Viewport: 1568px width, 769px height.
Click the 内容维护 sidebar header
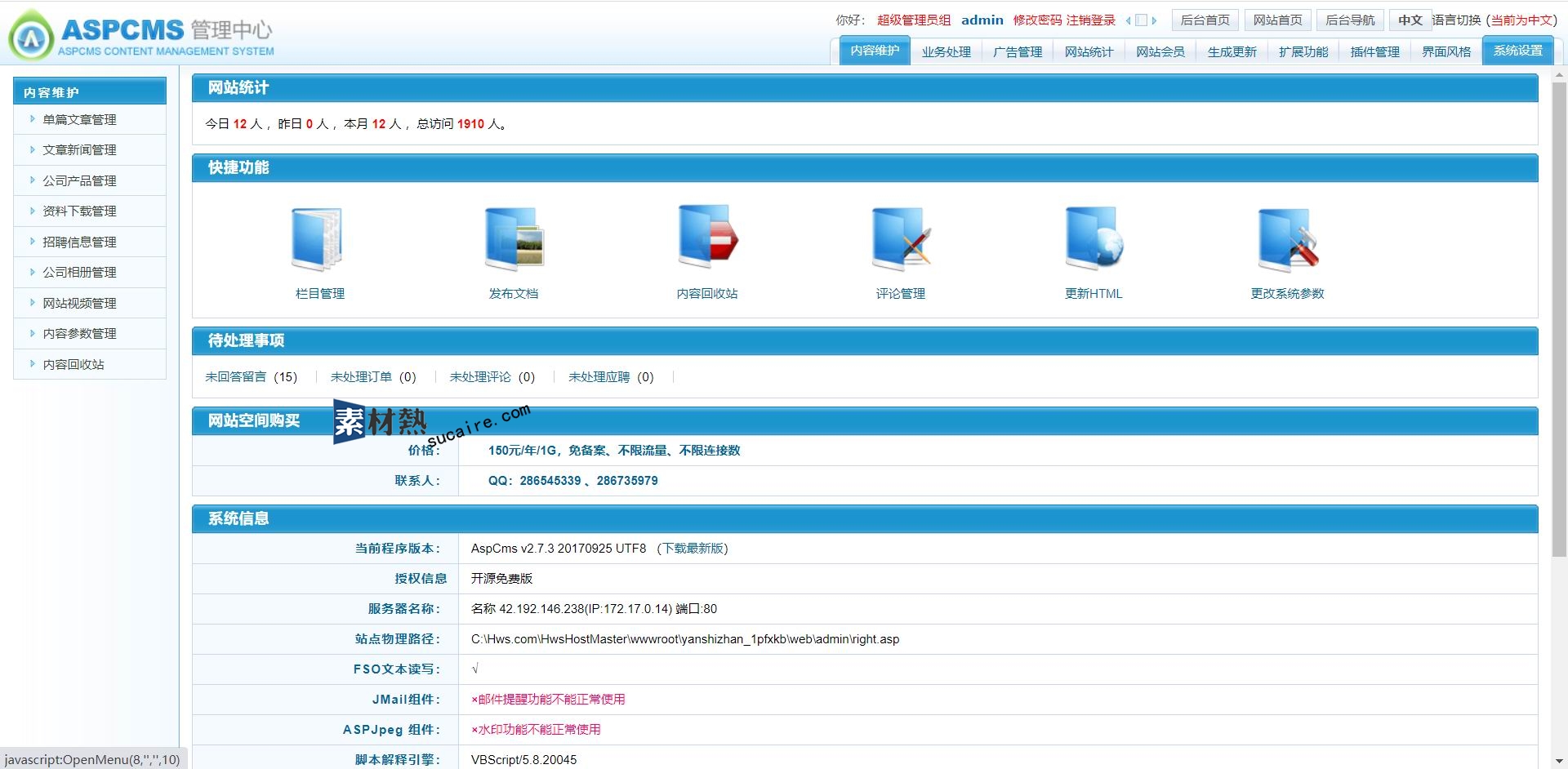[90, 91]
